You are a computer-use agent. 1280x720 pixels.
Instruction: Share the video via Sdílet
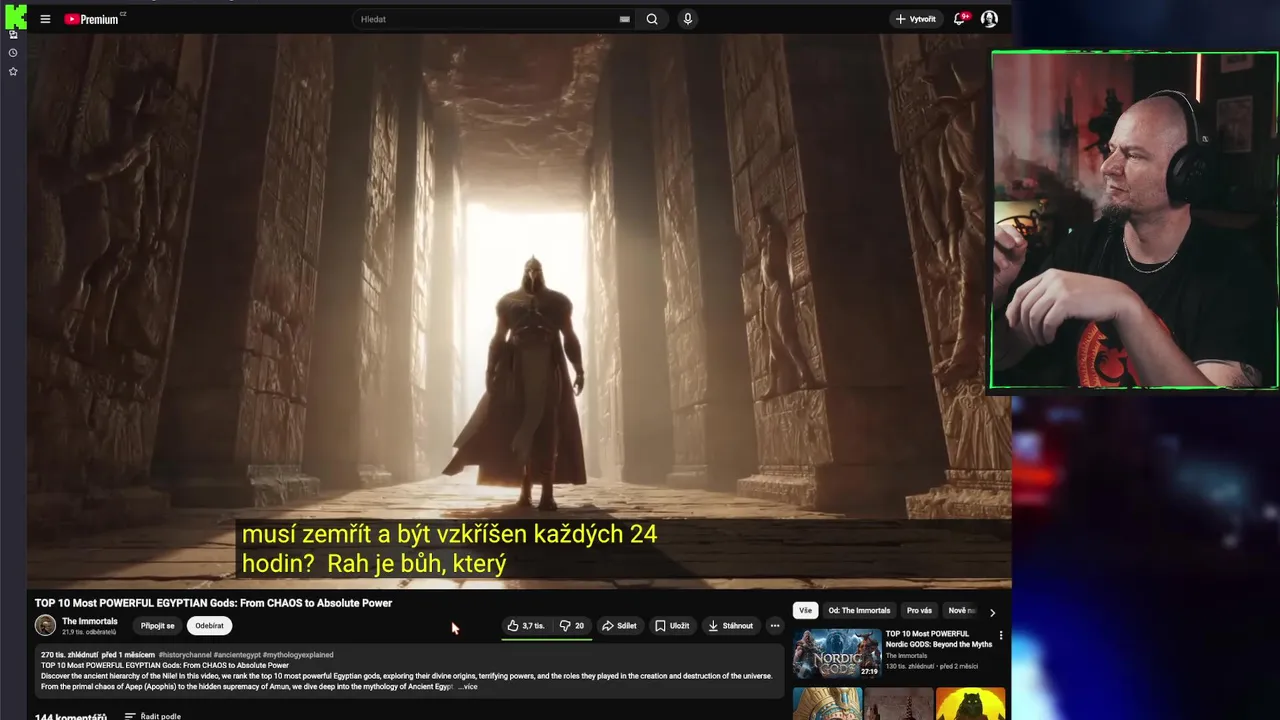[x=619, y=626]
